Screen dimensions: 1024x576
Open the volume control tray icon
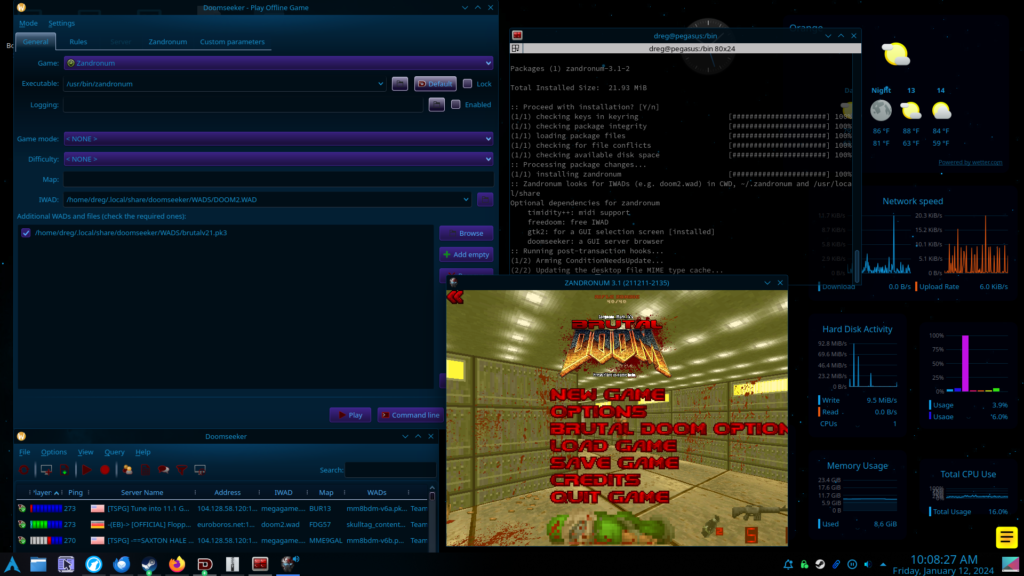(867, 564)
